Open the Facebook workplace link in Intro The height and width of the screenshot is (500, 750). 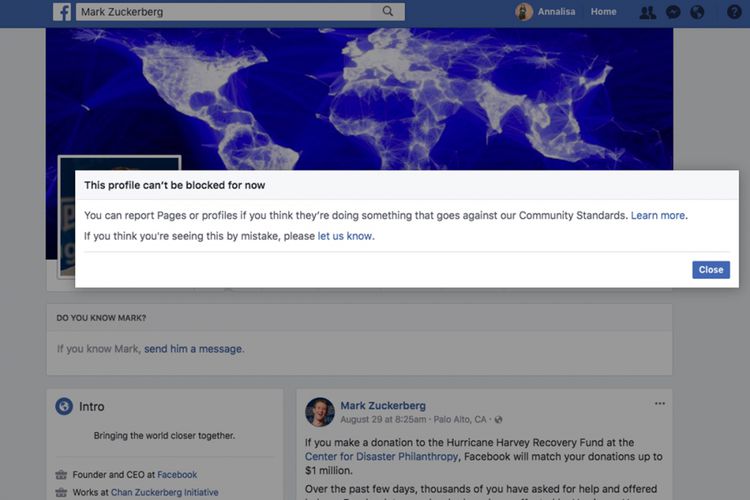pos(177,475)
